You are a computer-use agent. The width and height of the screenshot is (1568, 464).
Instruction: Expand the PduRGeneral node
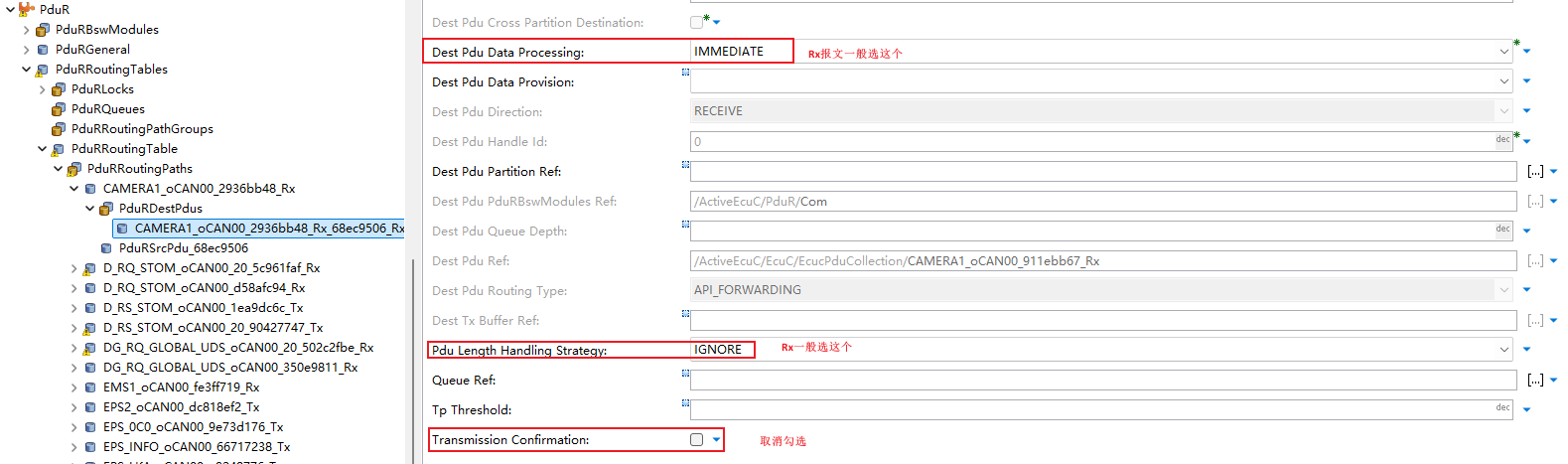26,50
